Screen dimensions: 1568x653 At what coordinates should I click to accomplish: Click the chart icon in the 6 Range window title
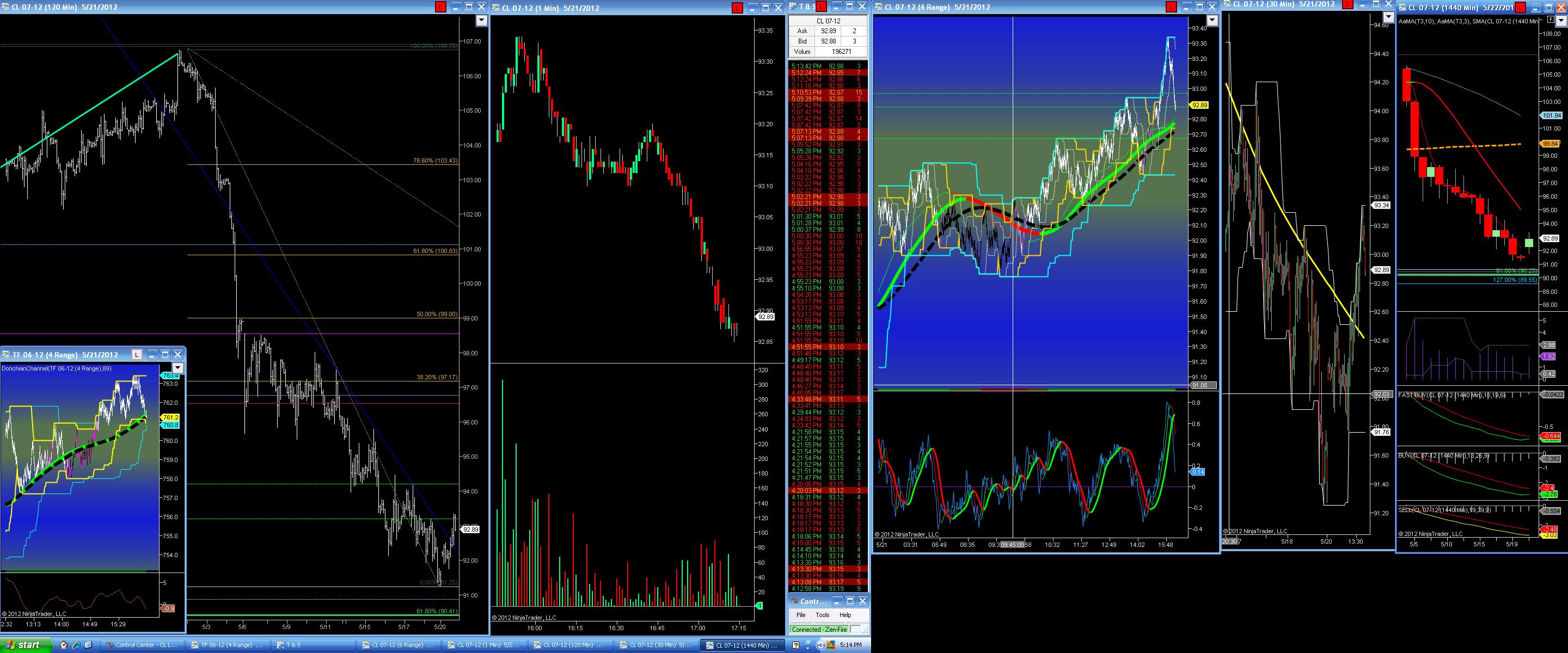pos(878,7)
